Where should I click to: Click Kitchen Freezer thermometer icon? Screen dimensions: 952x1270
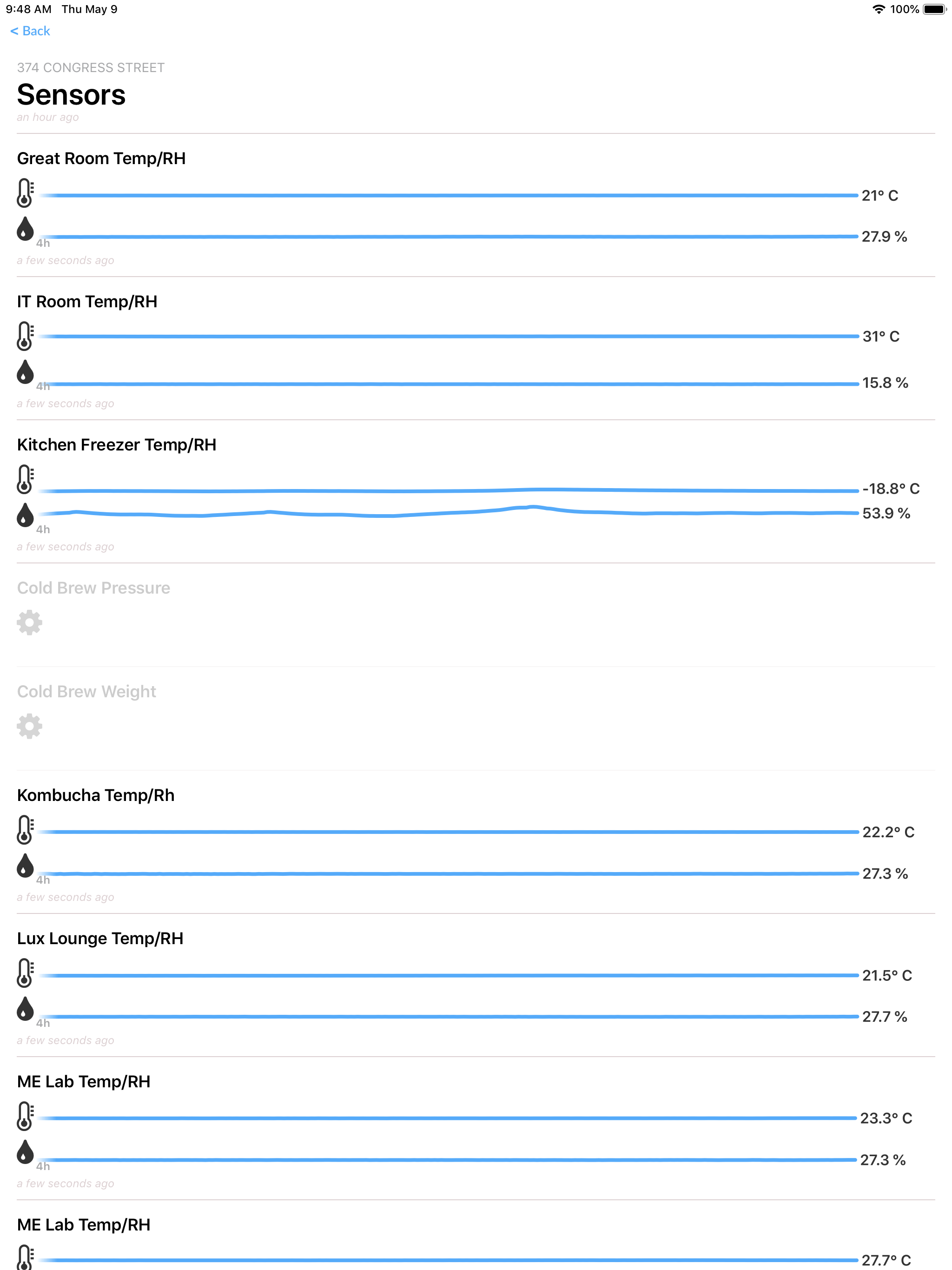(25, 479)
